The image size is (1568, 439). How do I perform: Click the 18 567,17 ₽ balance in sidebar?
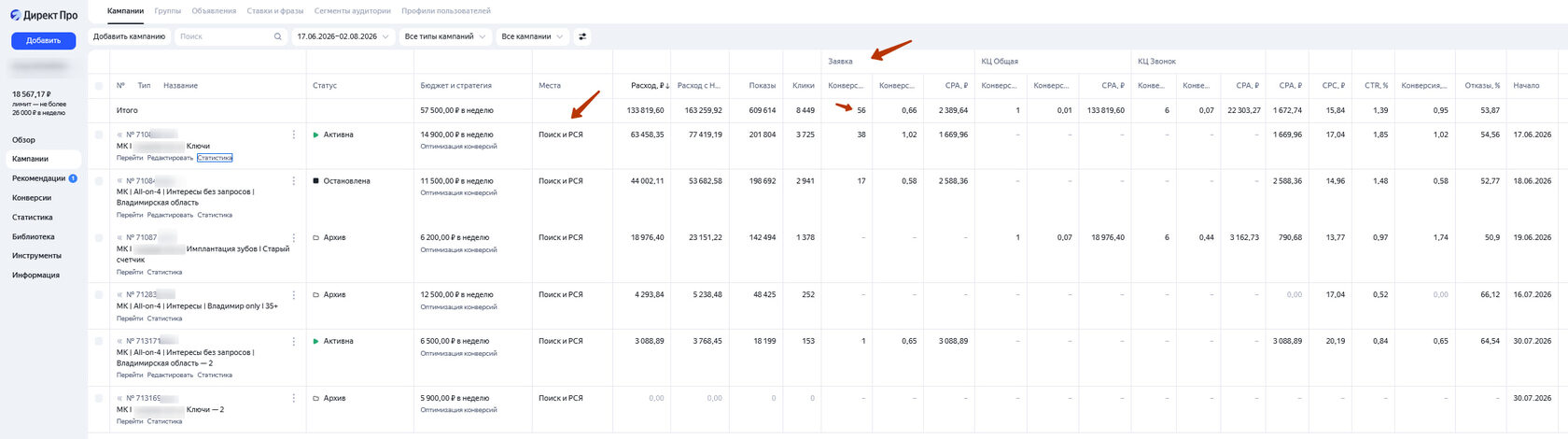click(x=32, y=94)
